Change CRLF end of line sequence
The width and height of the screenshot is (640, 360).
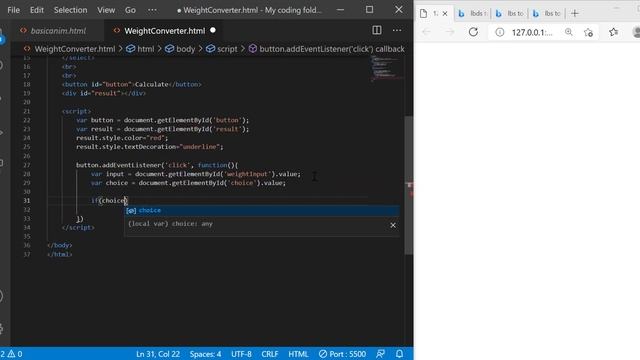(x=269, y=354)
